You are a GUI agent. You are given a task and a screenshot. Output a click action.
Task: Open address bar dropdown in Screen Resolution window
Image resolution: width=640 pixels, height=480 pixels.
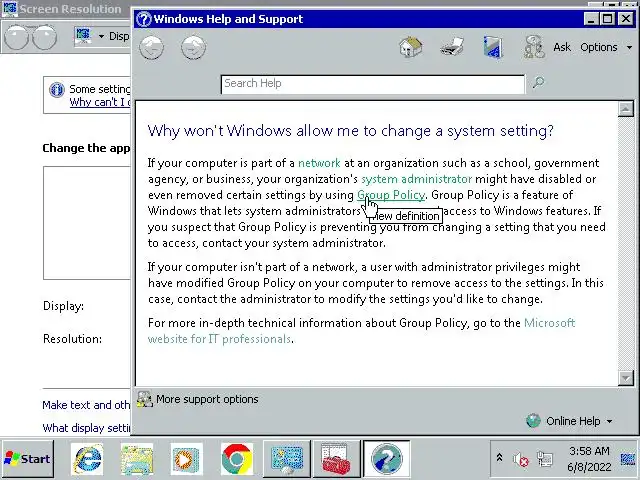[101, 36]
